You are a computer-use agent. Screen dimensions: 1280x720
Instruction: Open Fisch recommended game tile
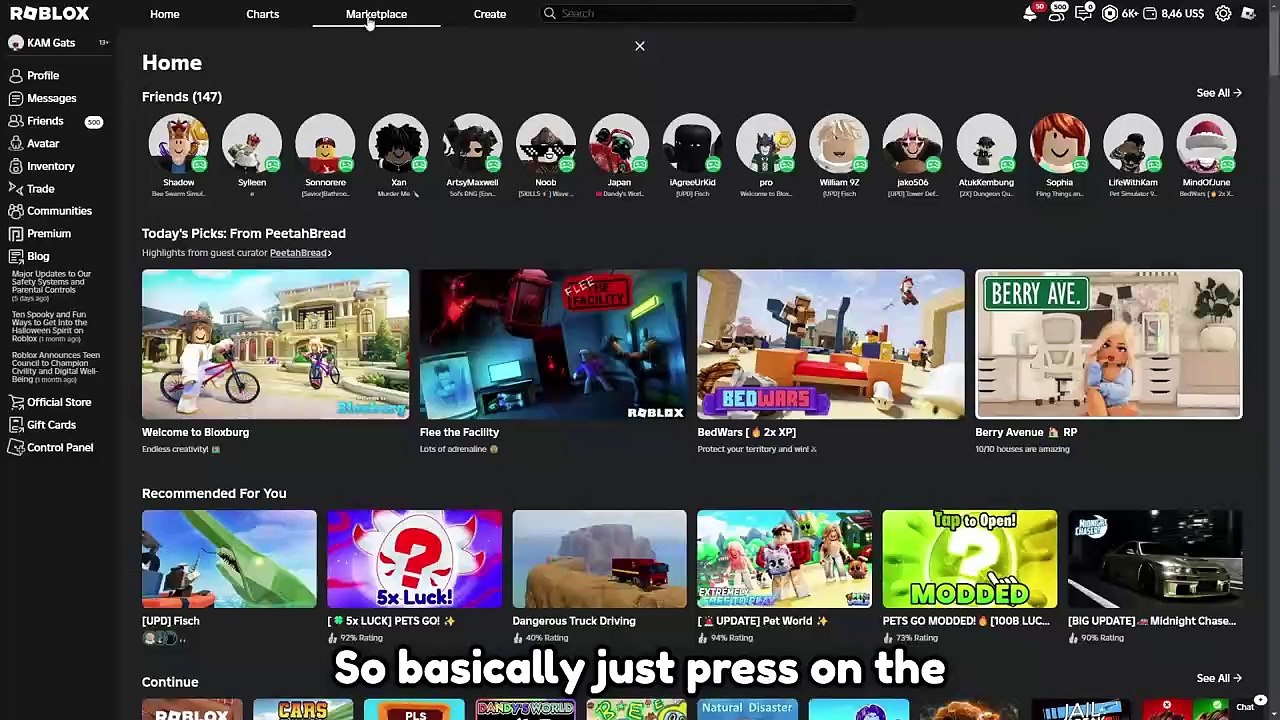point(229,559)
